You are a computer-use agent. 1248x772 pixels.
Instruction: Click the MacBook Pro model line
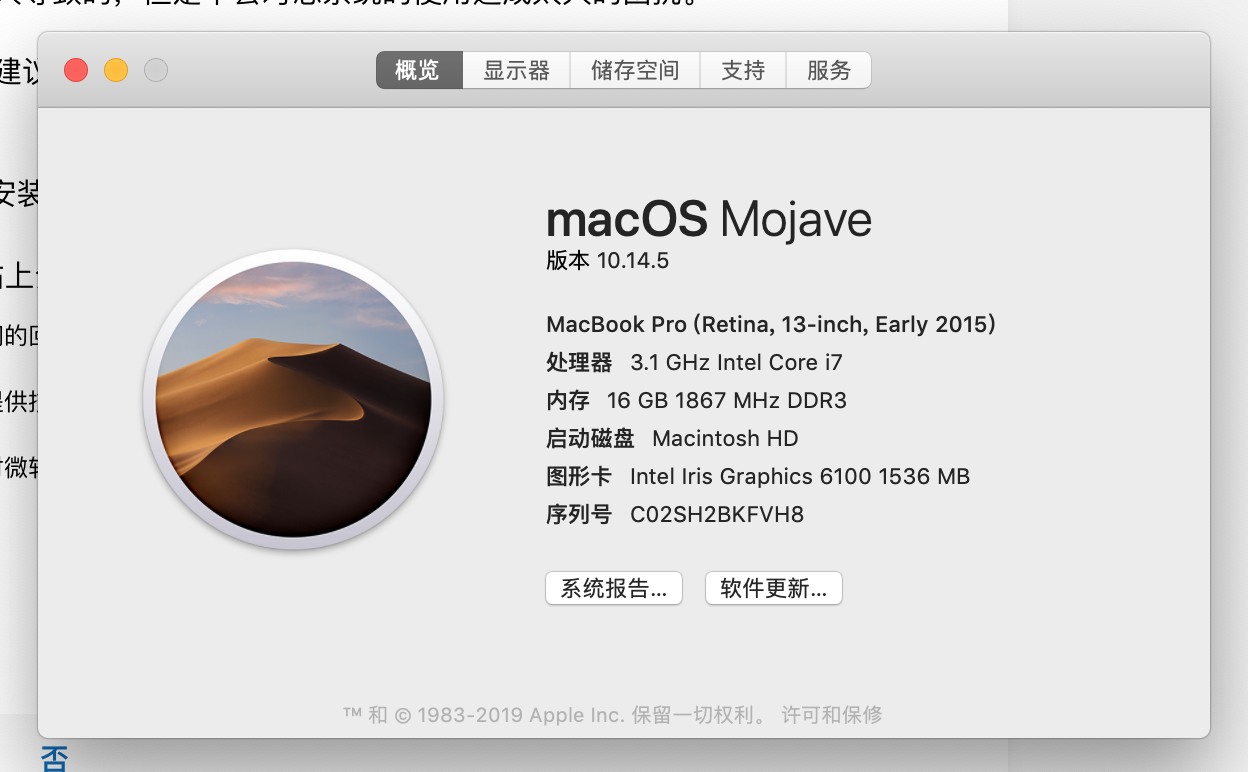[x=771, y=325]
